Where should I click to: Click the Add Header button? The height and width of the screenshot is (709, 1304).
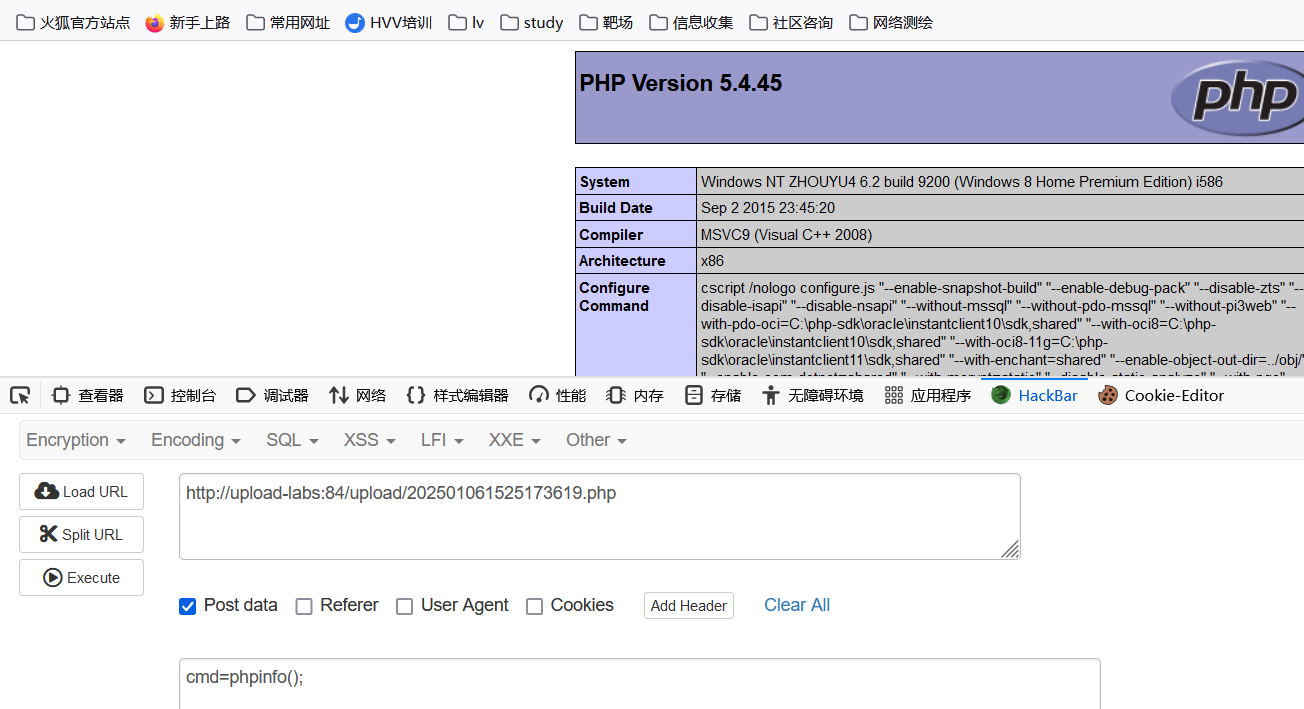click(x=689, y=606)
